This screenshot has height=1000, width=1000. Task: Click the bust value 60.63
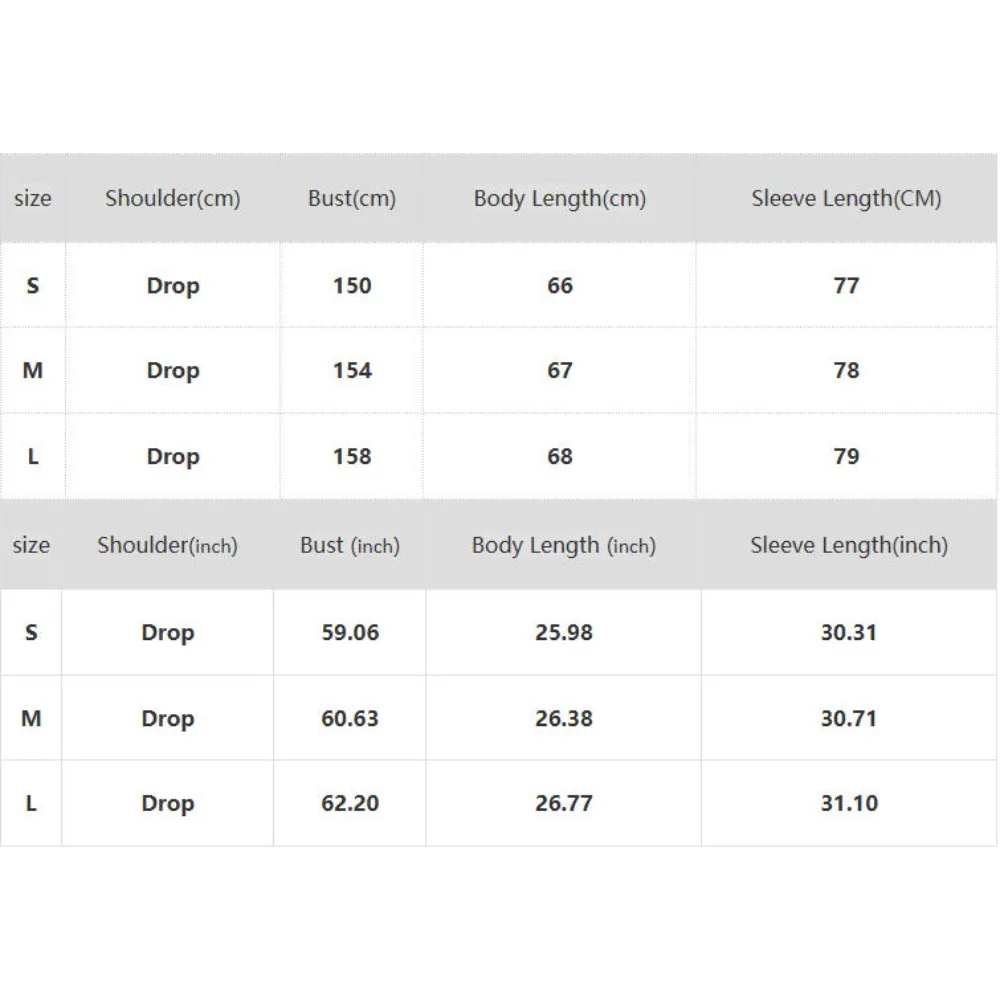tap(350, 718)
